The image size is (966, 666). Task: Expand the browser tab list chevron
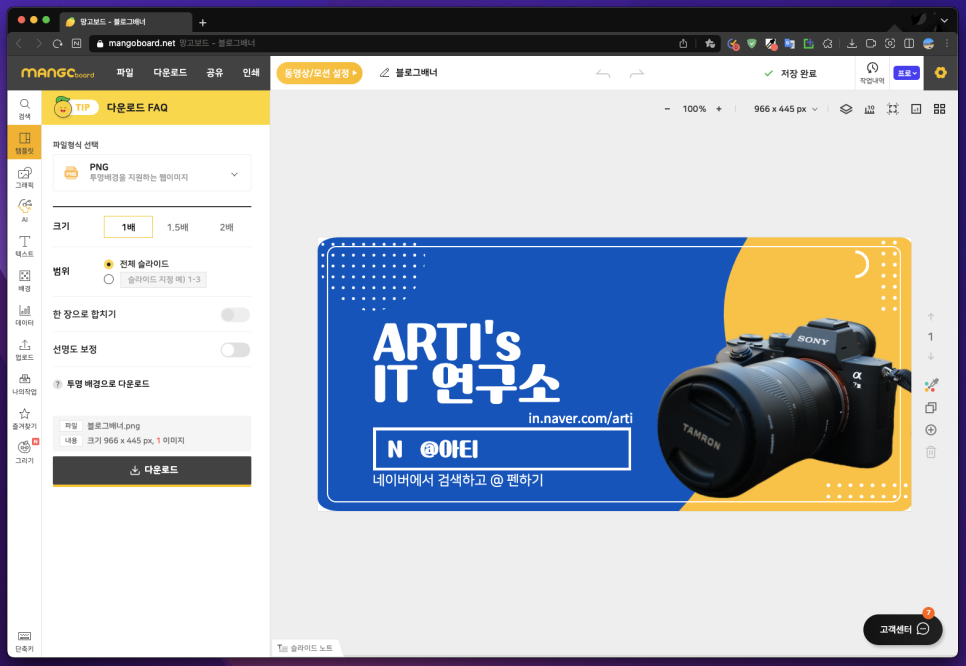click(944, 21)
